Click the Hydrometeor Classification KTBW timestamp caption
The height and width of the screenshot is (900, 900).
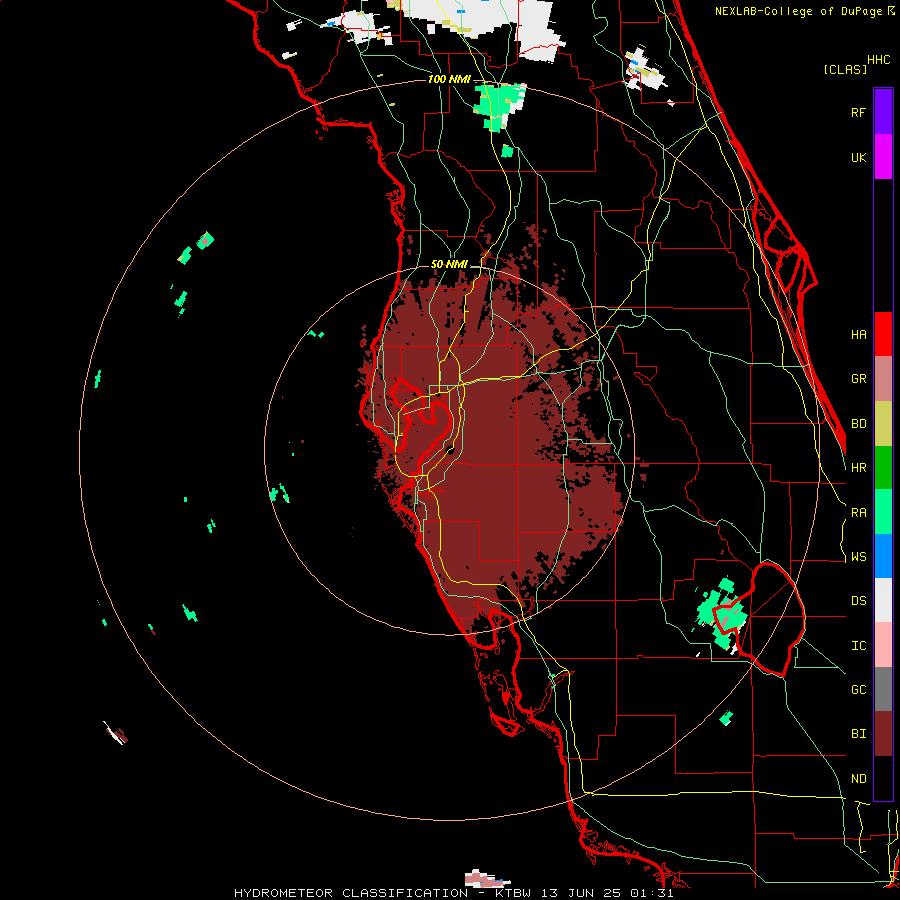[453, 893]
